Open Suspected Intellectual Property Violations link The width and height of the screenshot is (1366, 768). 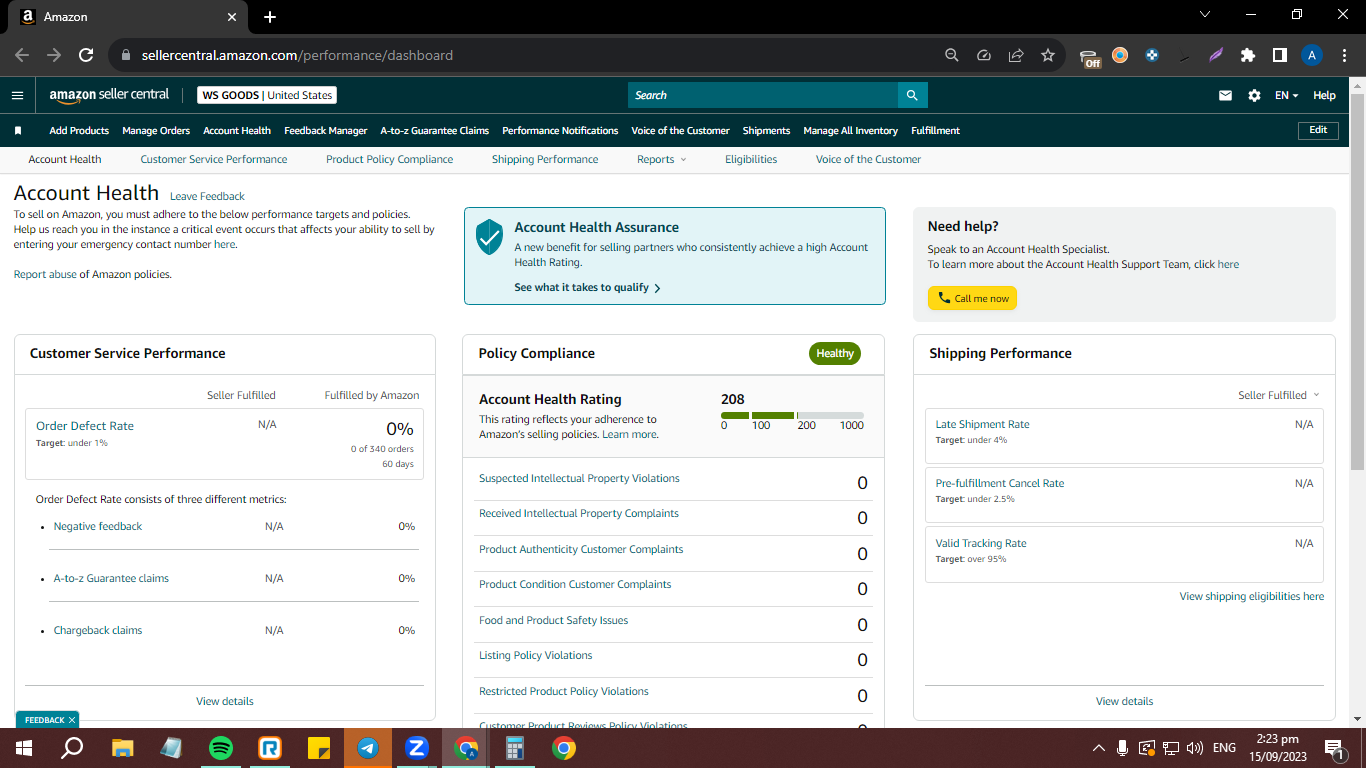[x=579, y=478]
